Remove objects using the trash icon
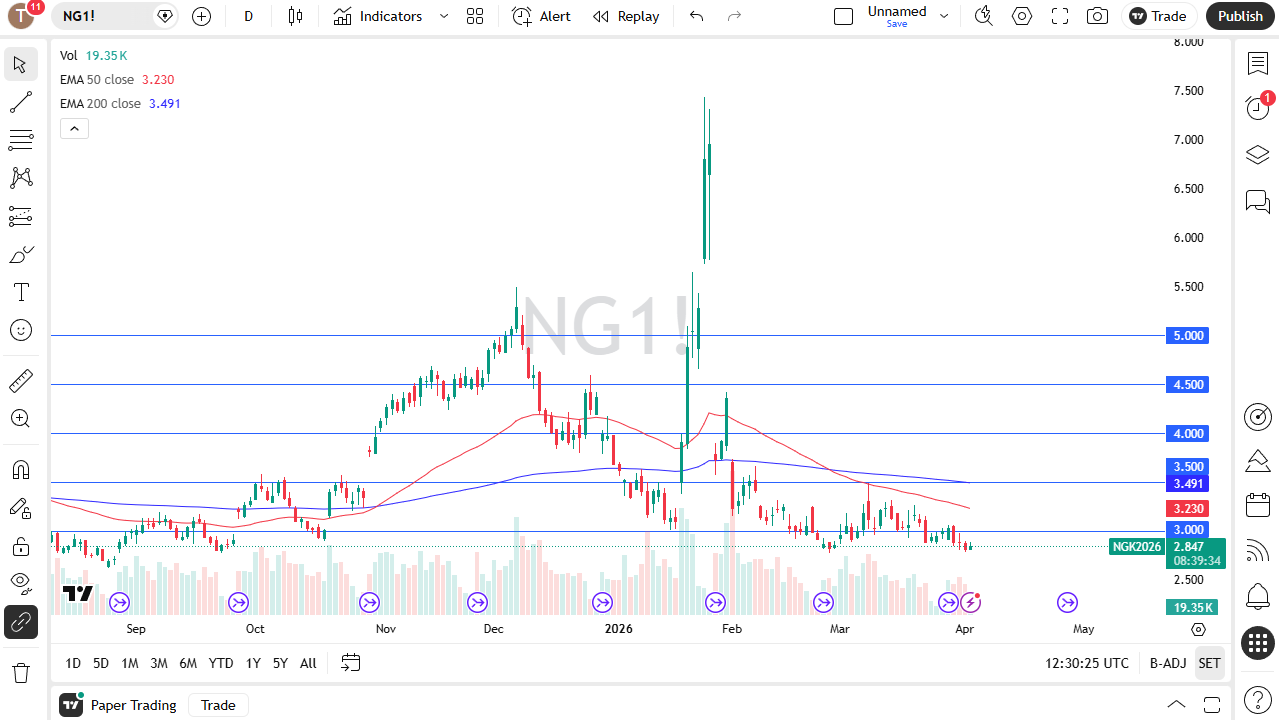Viewport: 1279px width, 720px height. [x=20, y=672]
